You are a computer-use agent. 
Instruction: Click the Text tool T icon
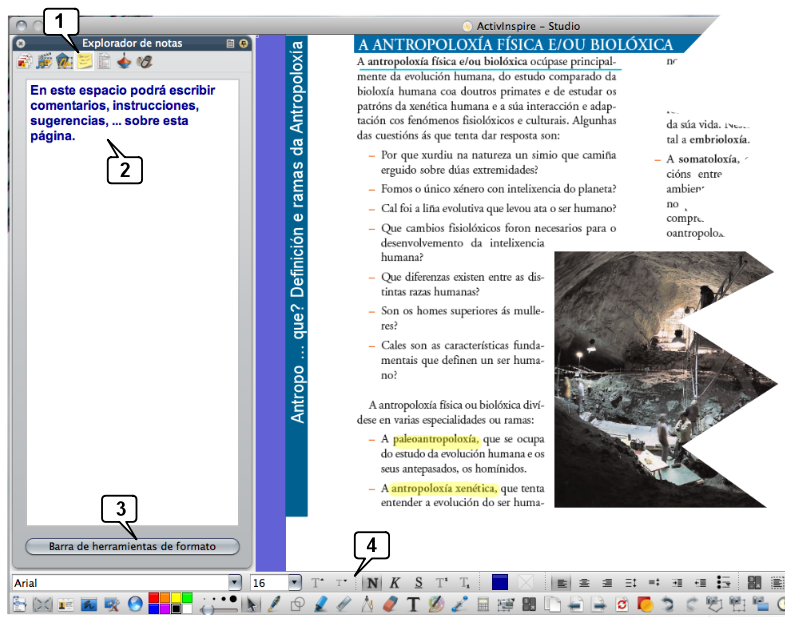[x=414, y=605]
